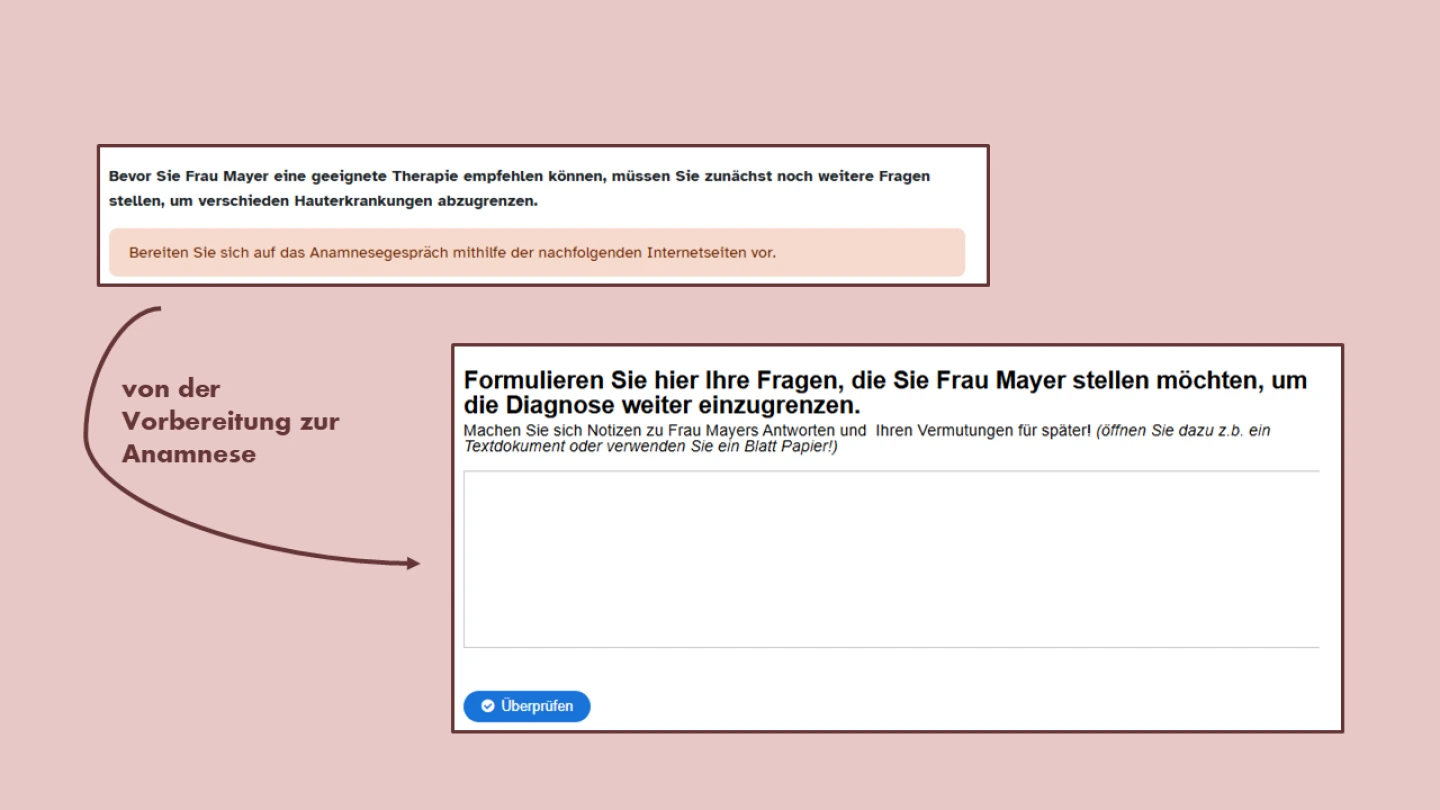Click into the large question text area
Viewport: 1440px width, 810px height.
(x=890, y=559)
